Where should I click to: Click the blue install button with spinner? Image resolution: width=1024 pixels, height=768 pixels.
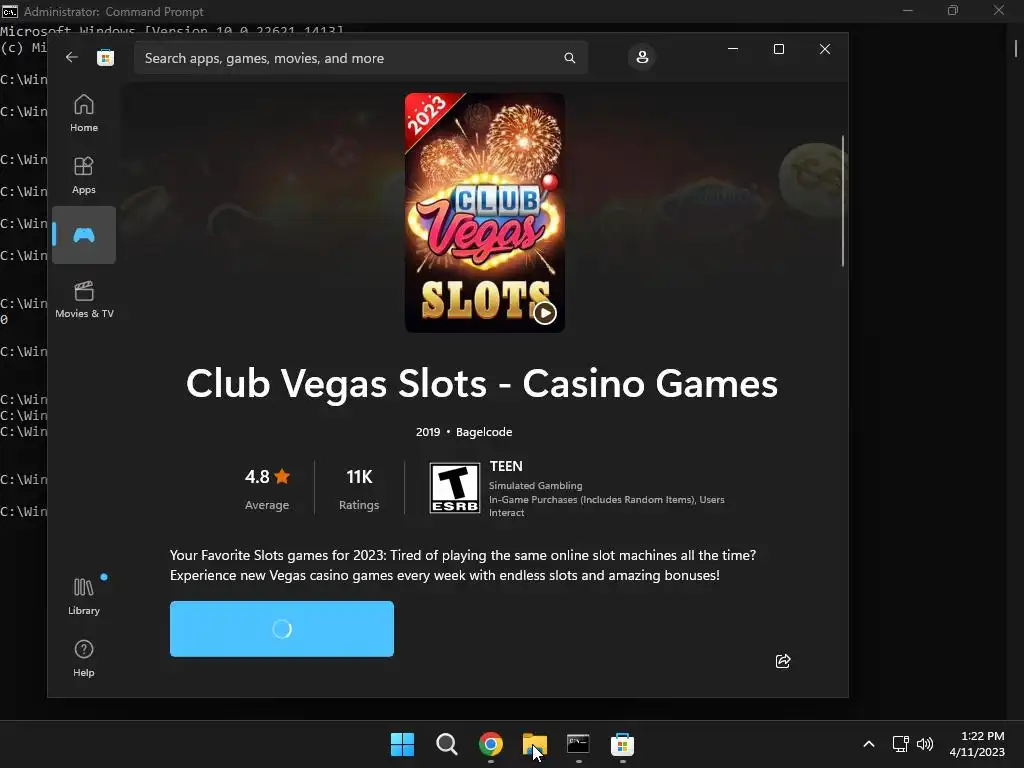[x=281, y=629]
